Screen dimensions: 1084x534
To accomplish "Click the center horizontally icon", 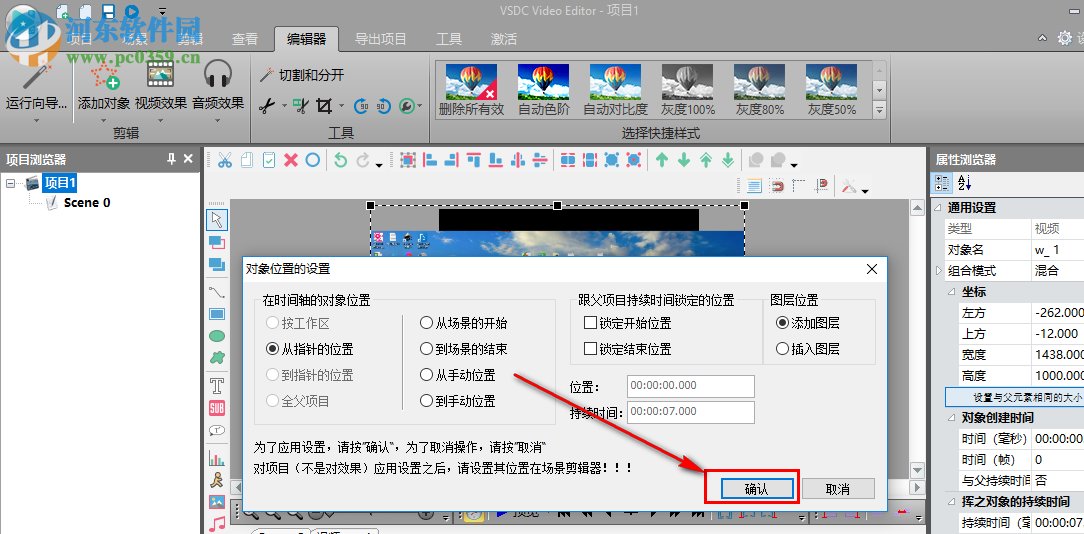I will pyautogui.click(x=518, y=160).
